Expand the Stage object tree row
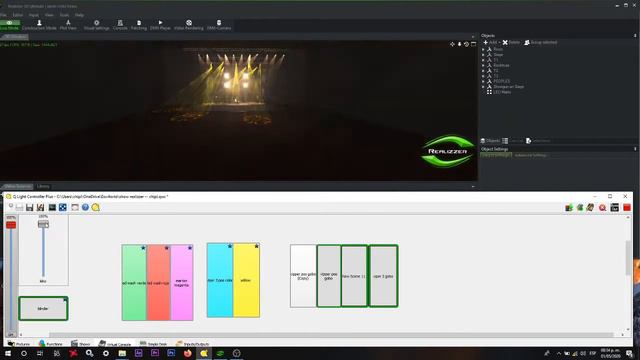 (x=483, y=55)
